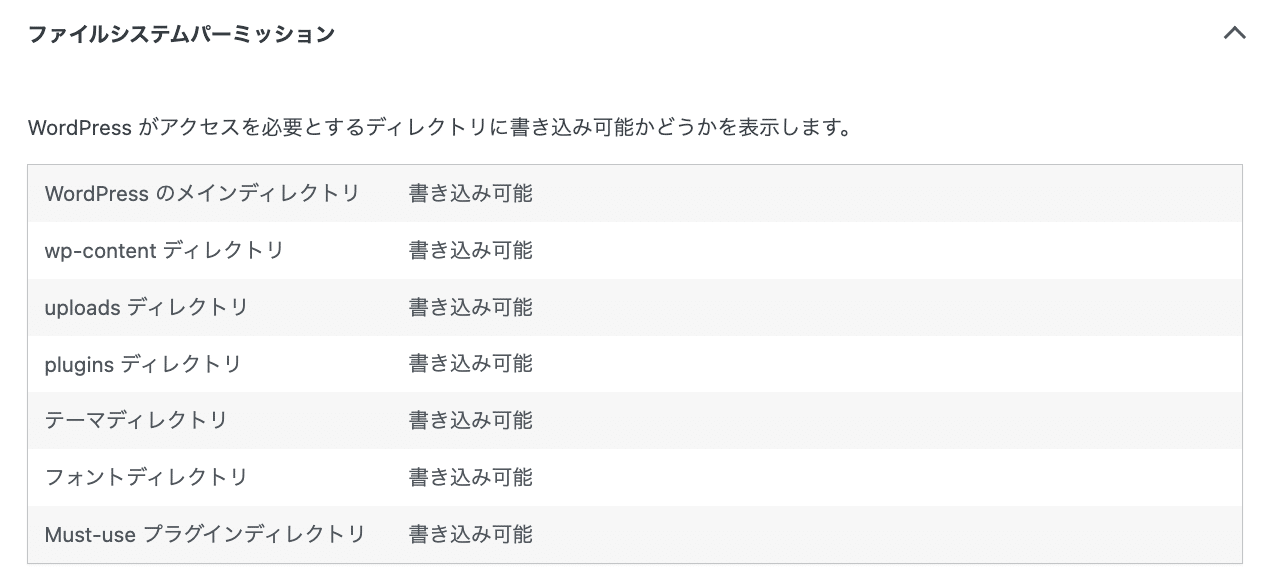Click 書き込み可能 beside uploads ディレクトリ
The image size is (1268, 582).
point(469,307)
